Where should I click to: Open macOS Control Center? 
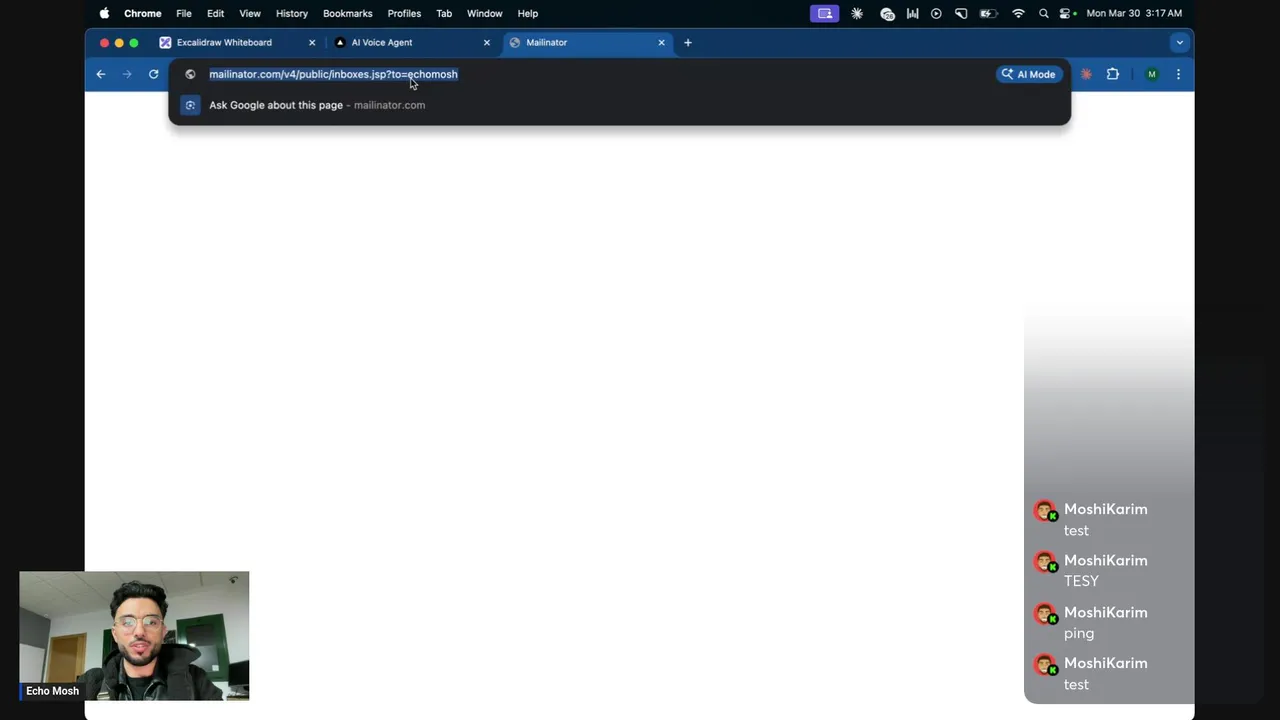[1067, 13]
